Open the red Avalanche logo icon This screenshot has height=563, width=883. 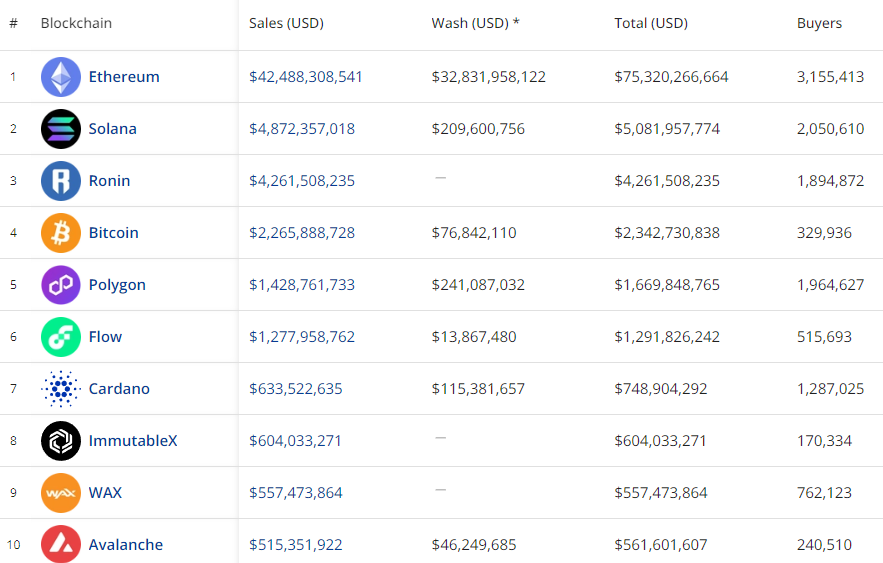61,545
